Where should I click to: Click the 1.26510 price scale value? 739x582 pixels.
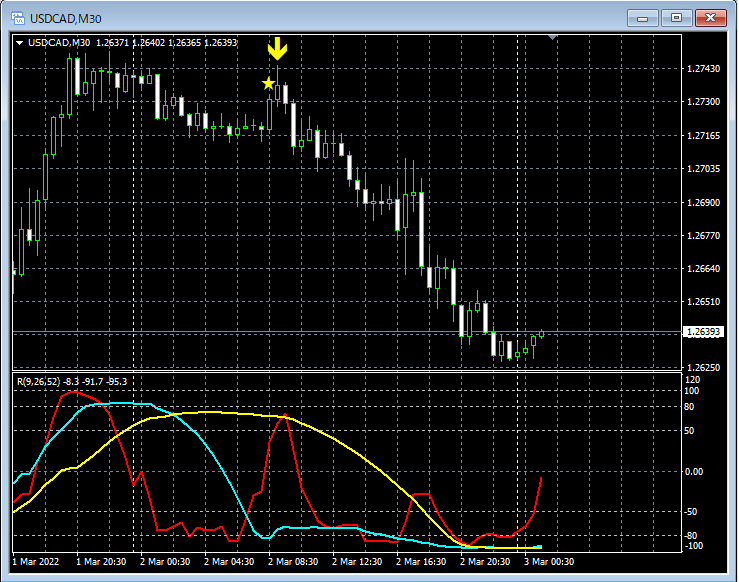[x=704, y=302]
